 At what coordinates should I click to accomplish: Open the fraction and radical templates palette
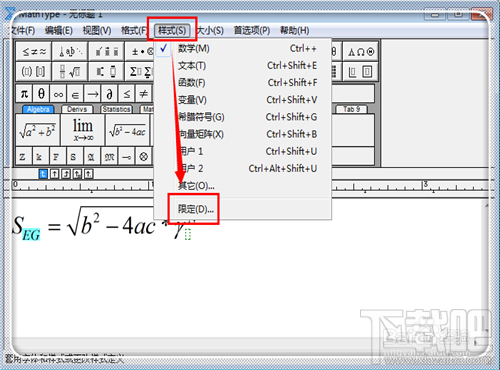(70, 71)
